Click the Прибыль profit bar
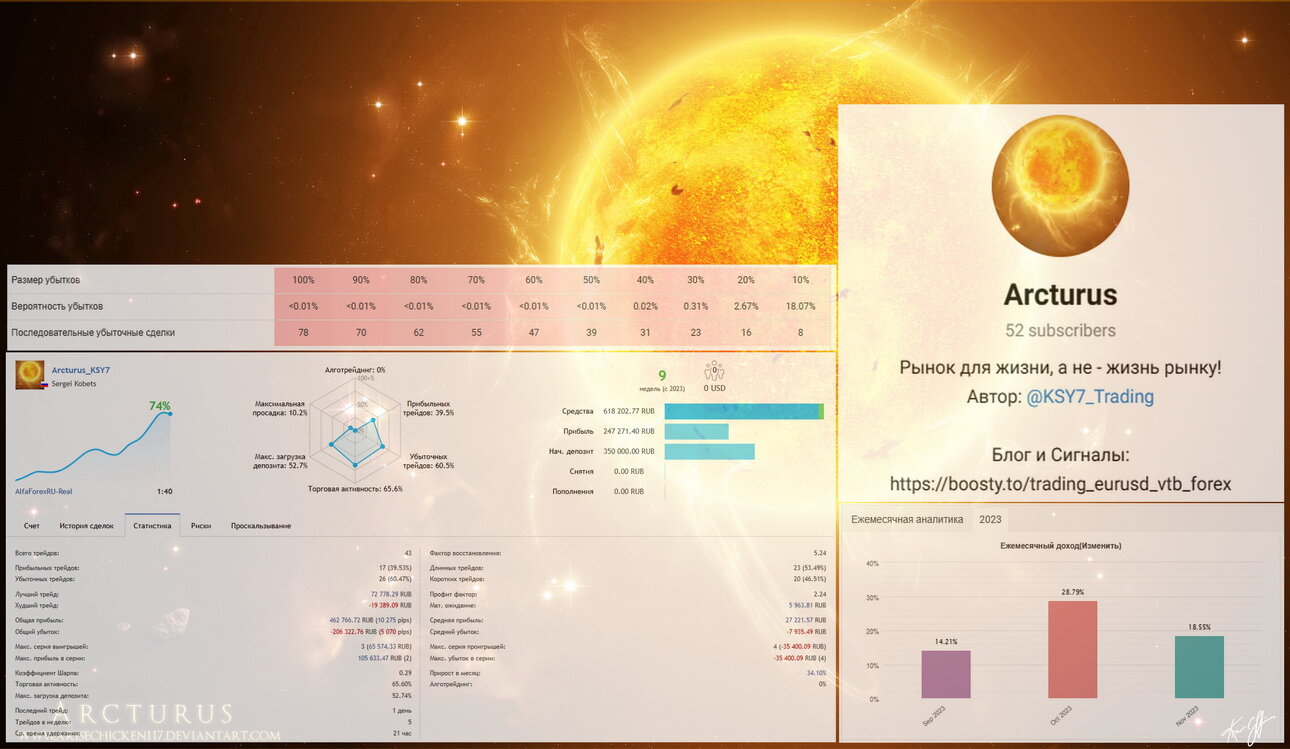The height and width of the screenshot is (749, 1290). click(697, 431)
